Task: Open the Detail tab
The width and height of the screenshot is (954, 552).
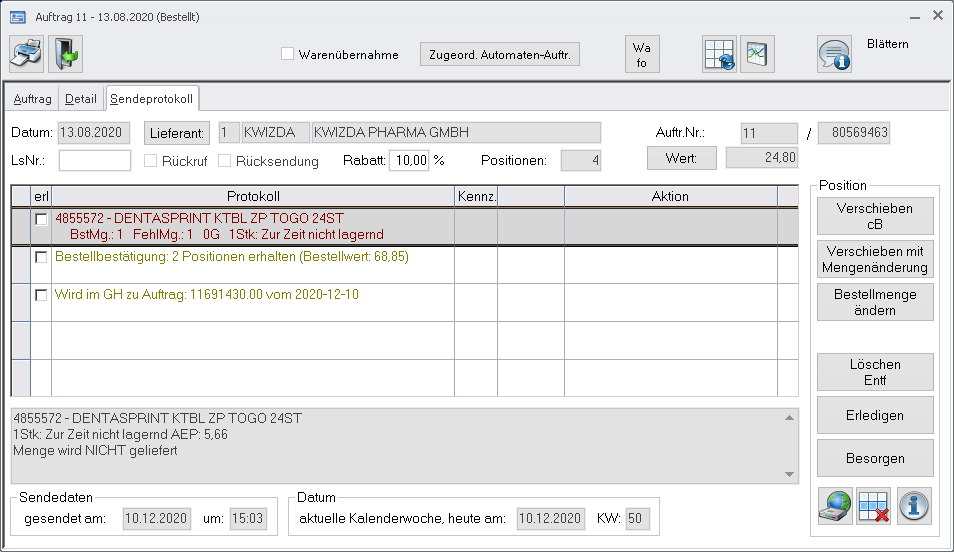Action: point(81,99)
